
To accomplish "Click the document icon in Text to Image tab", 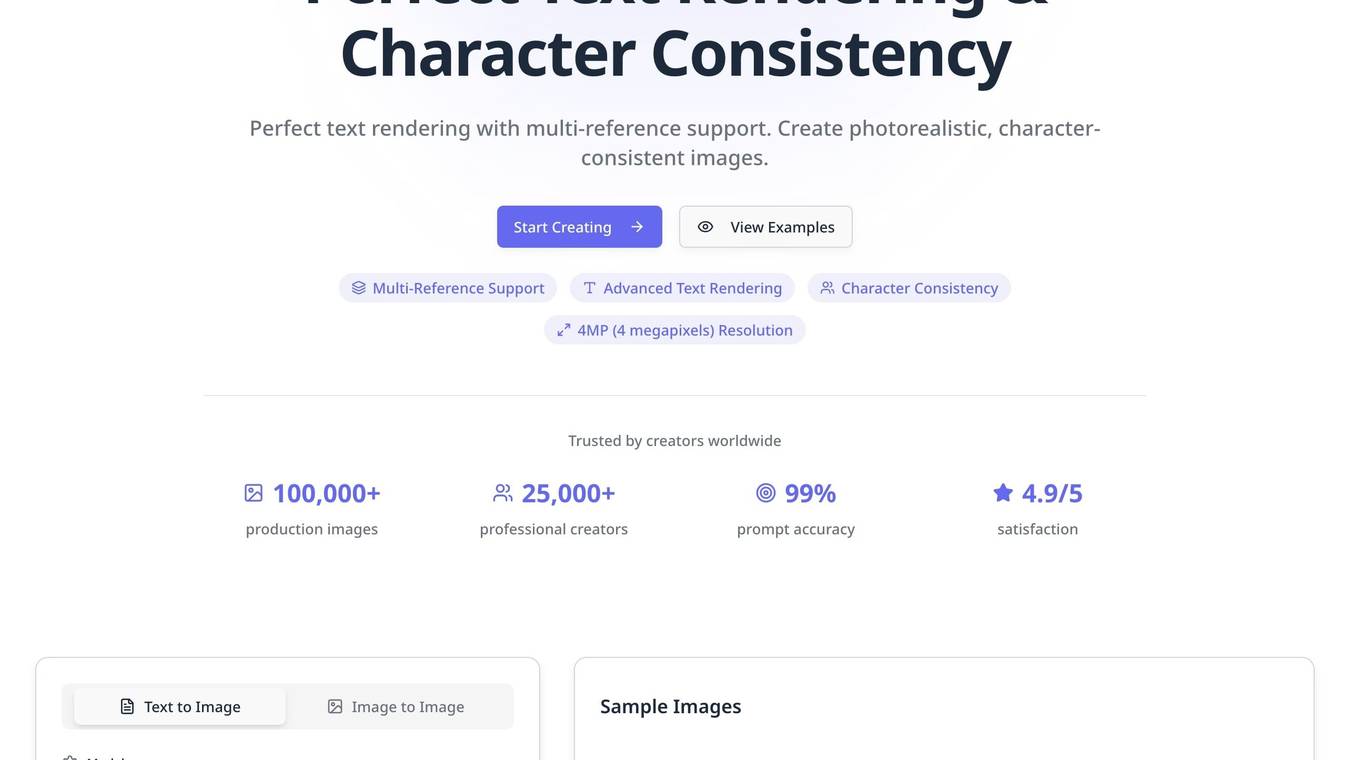I will 127,707.
